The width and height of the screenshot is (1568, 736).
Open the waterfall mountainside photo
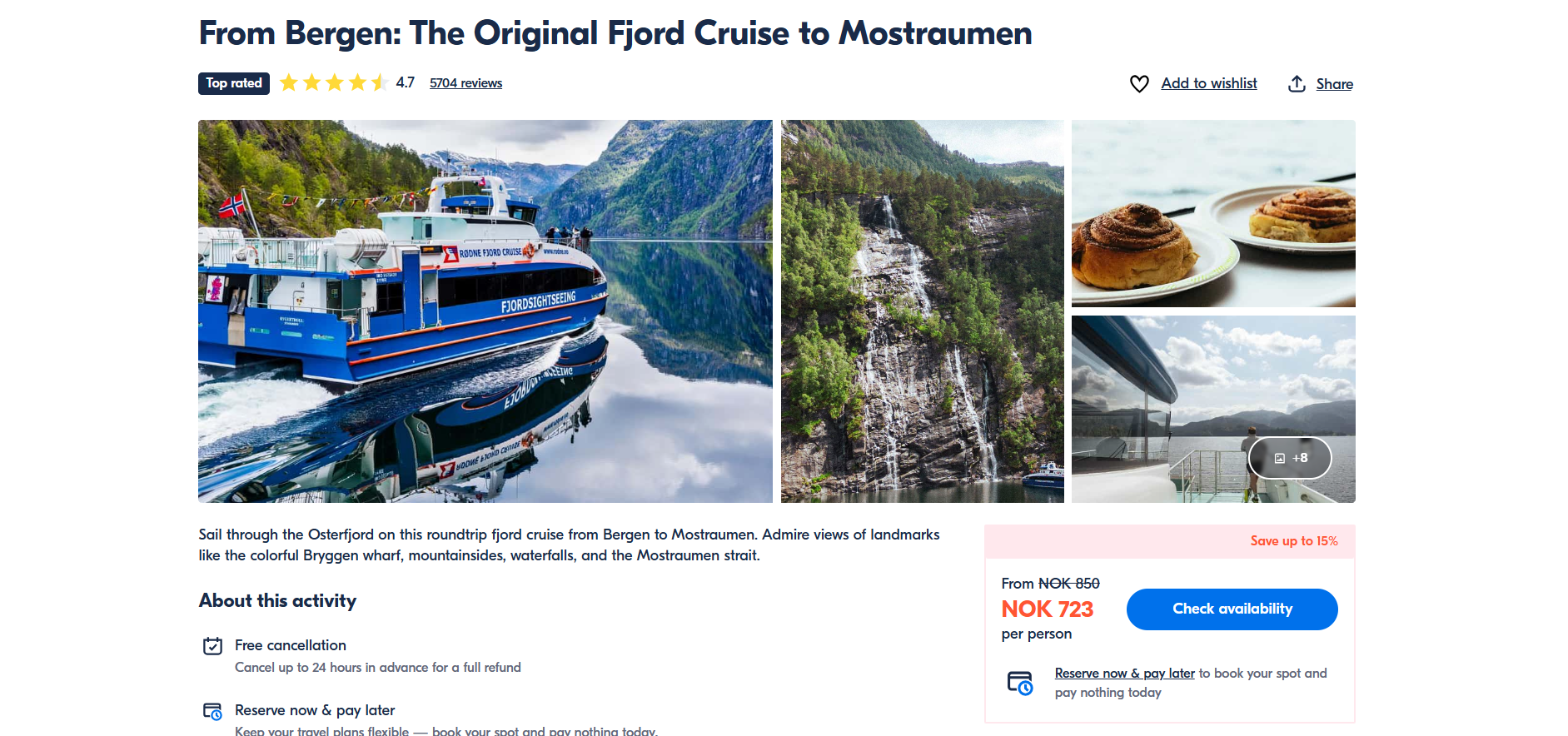tap(922, 311)
